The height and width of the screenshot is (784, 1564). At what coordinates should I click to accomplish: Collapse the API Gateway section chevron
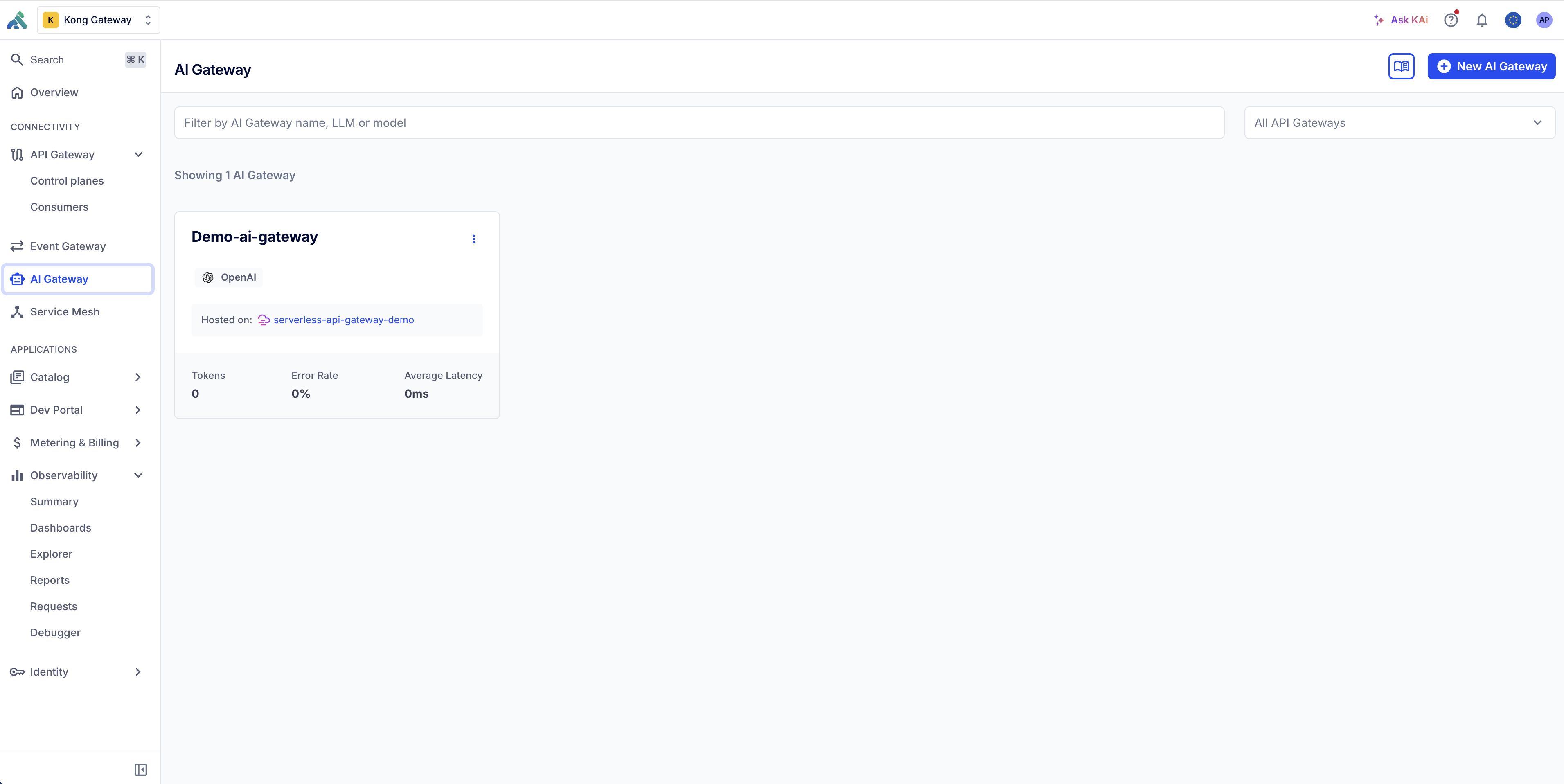click(x=138, y=154)
